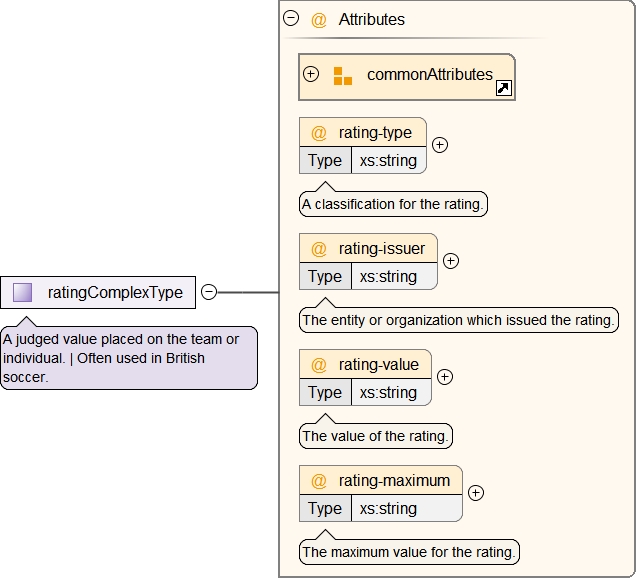The width and height of the screenshot is (637, 579).
Task: Click the @ icon of rating-issuer
Action: (319, 249)
